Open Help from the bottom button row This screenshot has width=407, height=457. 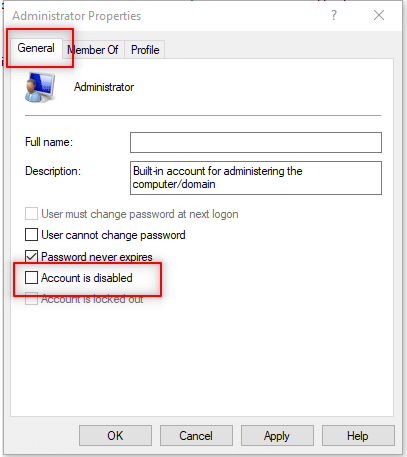pos(358,435)
